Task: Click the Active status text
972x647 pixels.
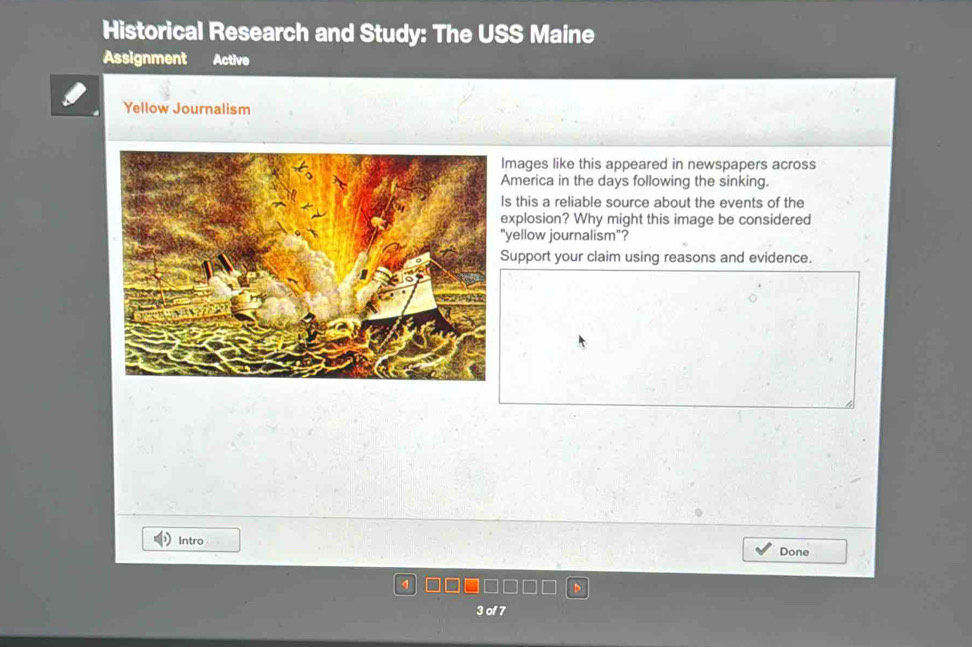Action: click(x=231, y=59)
